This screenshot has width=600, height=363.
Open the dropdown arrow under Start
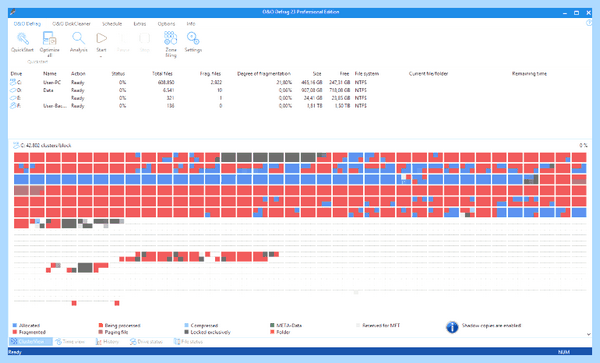pyautogui.click(x=101, y=56)
